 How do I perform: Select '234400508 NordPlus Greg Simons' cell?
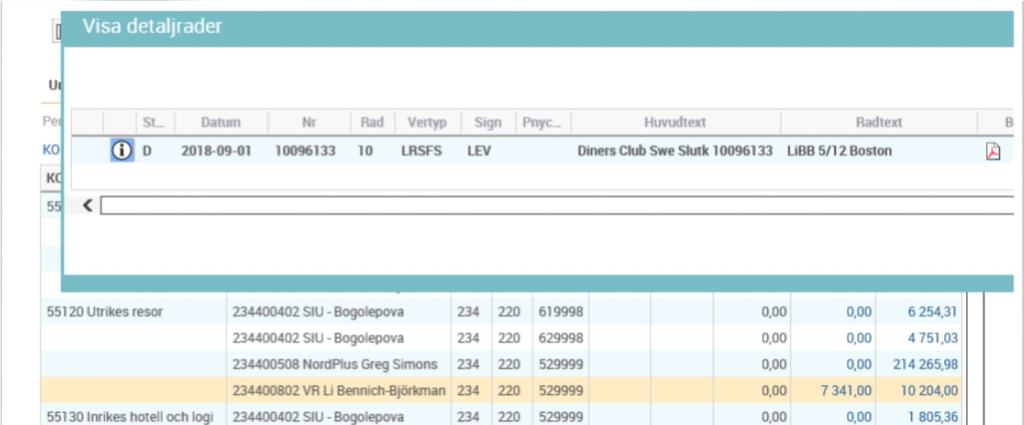[x=334, y=364]
